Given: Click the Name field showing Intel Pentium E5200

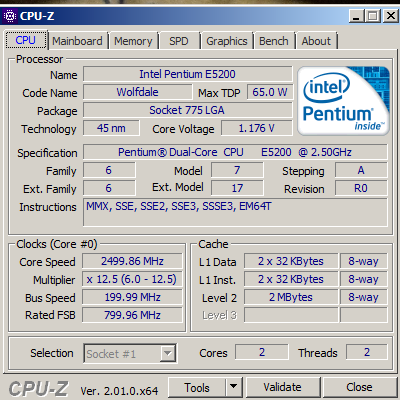Looking at the screenshot, I should click(188, 74).
